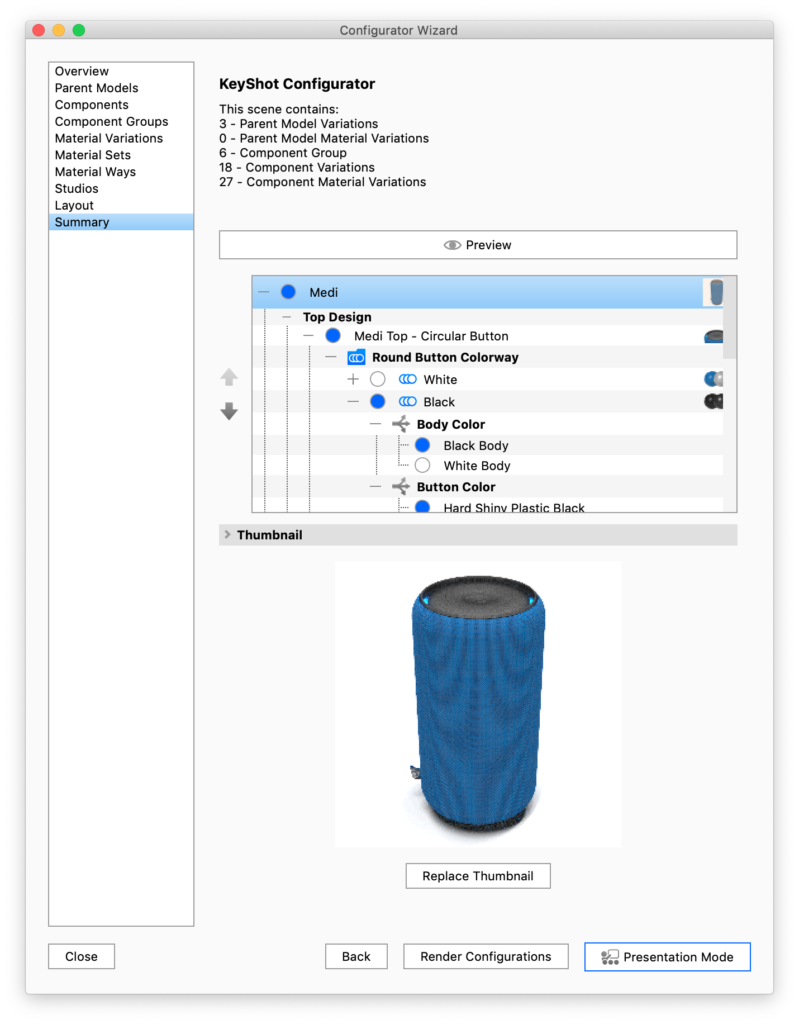The image size is (799, 1024).
Task: Click the move down arrow icon
Action: [229, 411]
